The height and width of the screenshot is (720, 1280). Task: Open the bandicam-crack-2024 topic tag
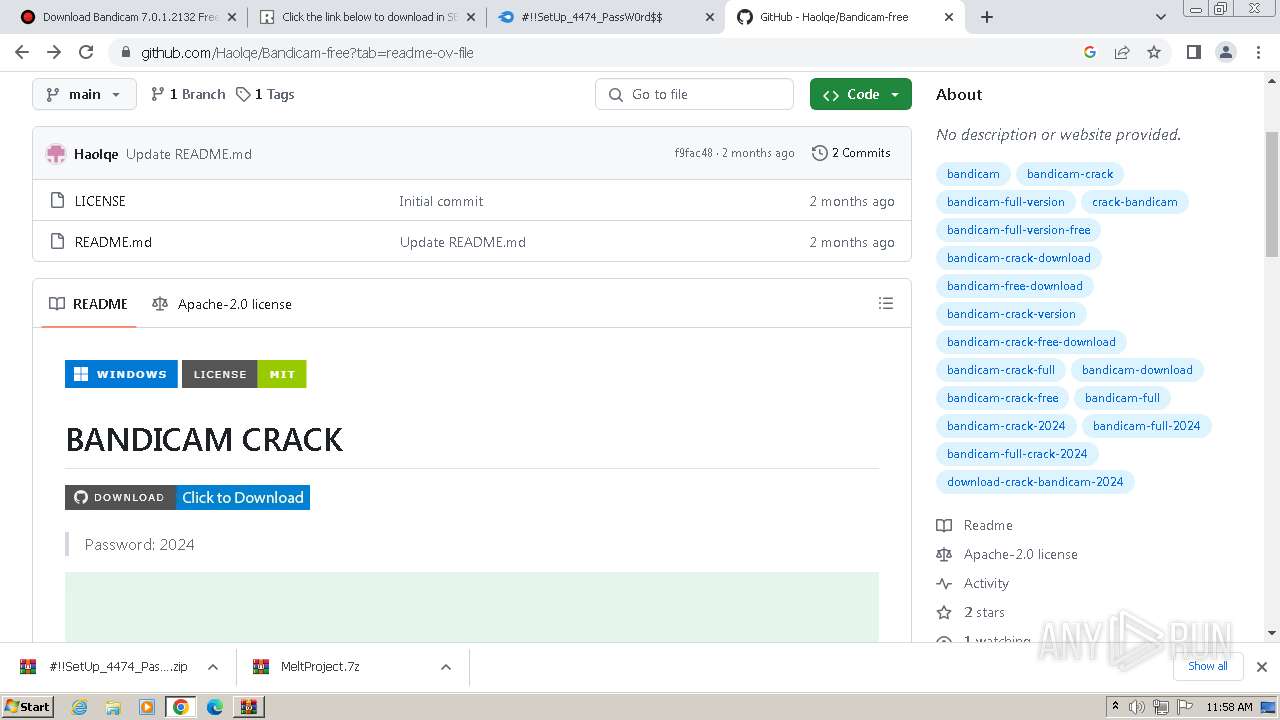coord(1006,426)
